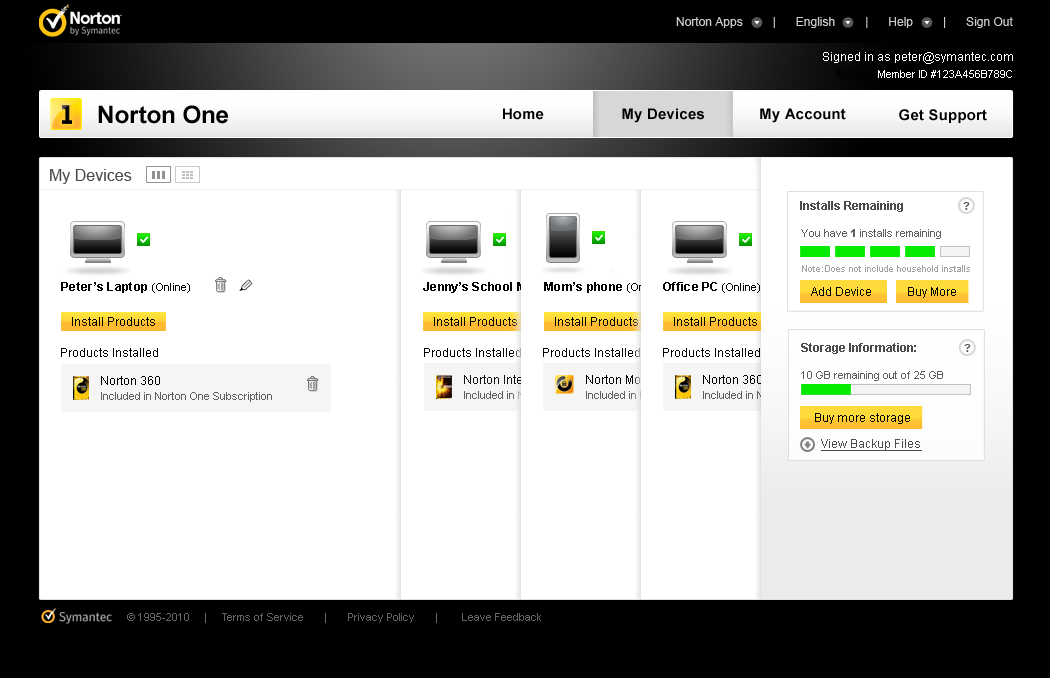This screenshot has height=678, width=1050.
Task: Open the My Account tab
Action: pyautogui.click(x=802, y=114)
